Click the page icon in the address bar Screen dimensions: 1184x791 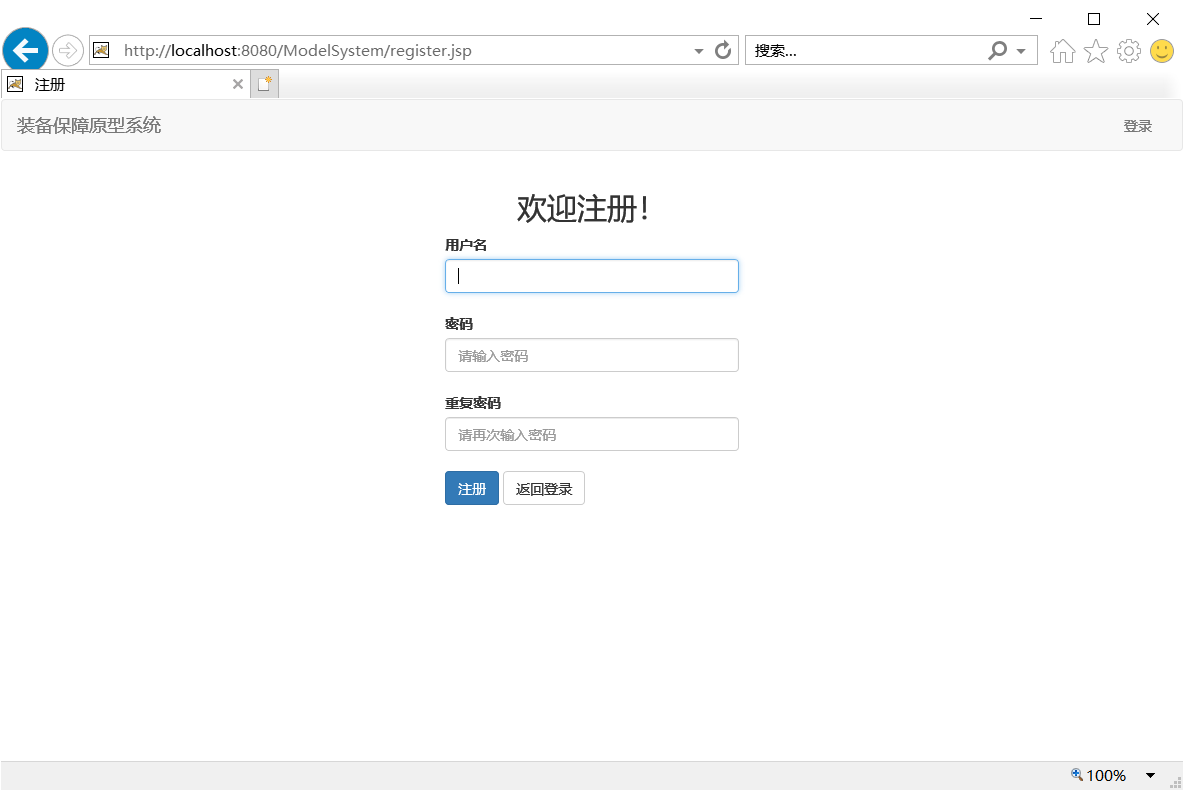(101, 49)
